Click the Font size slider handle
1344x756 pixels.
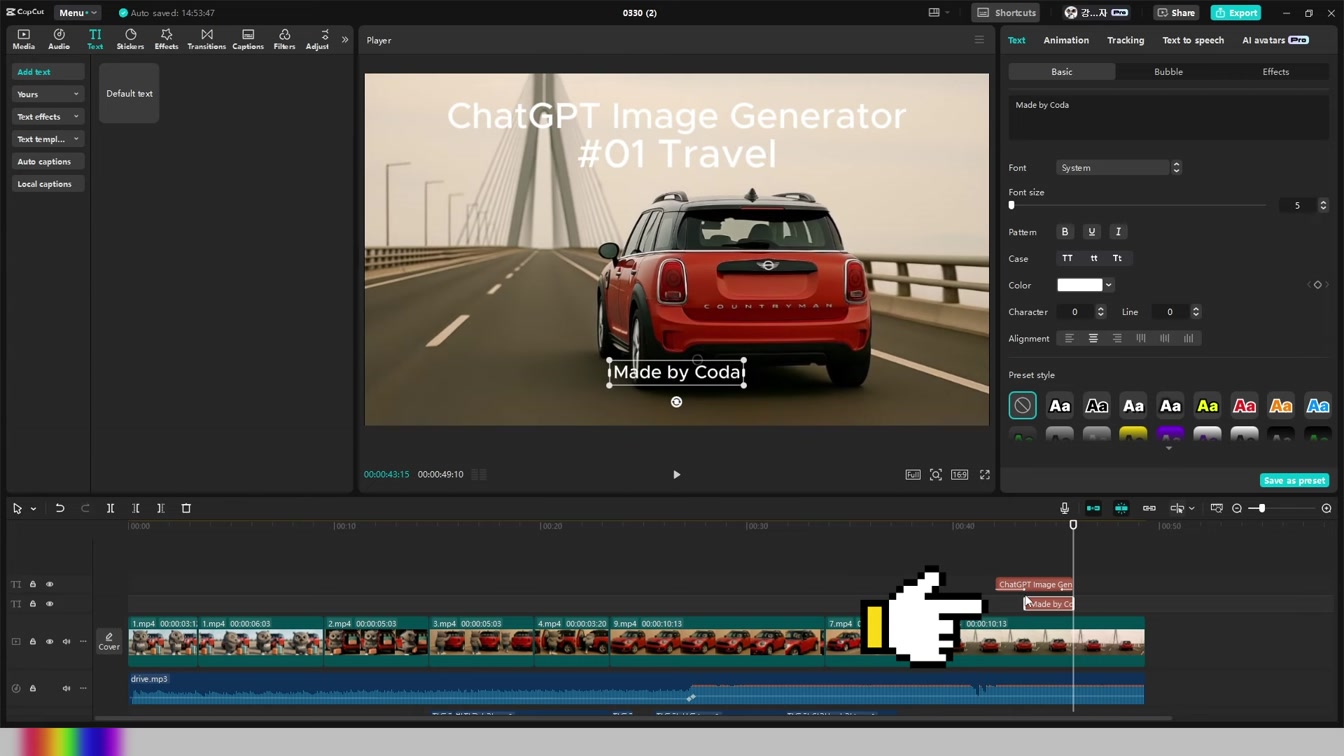[x=1012, y=205]
